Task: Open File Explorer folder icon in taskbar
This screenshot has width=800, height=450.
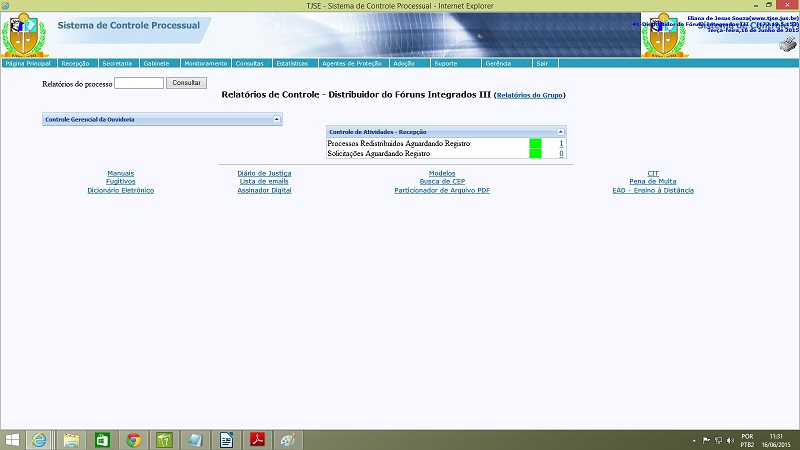Action: point(71,439)
